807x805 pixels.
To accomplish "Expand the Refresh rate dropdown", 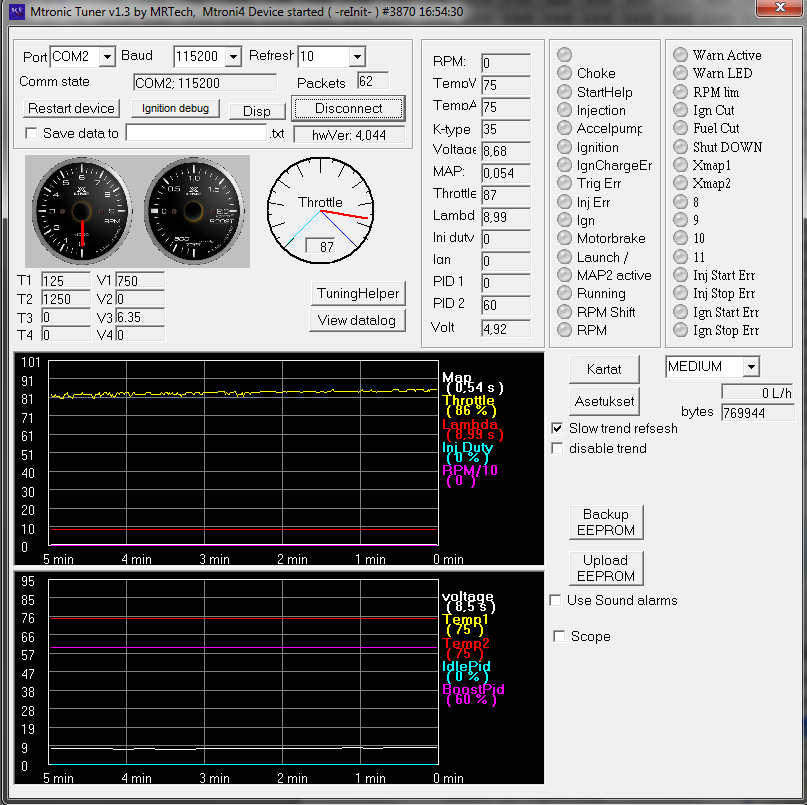I will tap(357, 56).
